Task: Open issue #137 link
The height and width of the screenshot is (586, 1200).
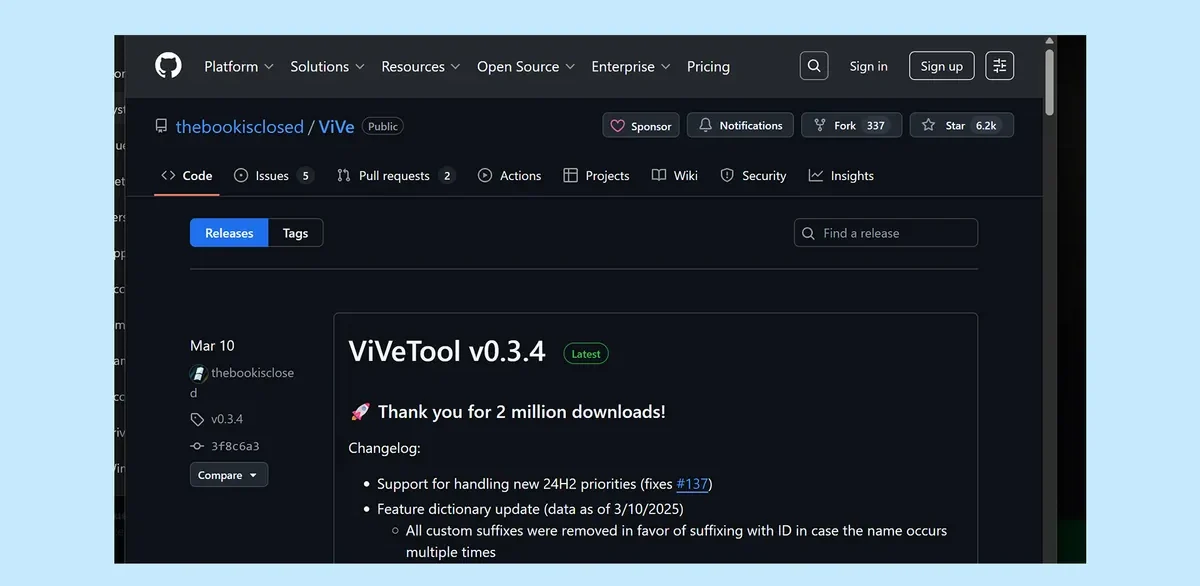Action: pyautogui.click(x=692, y=484)
